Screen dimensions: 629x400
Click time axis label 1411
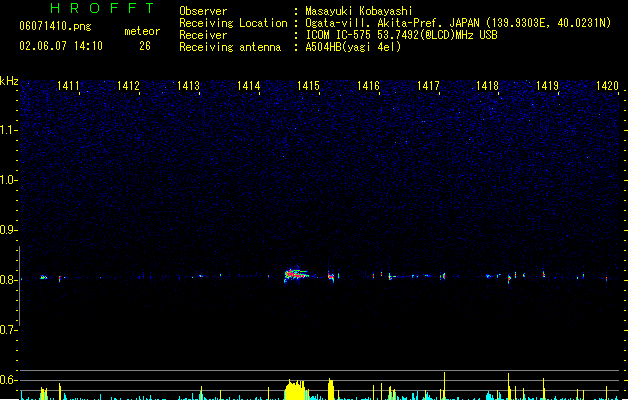pos(68,86)
